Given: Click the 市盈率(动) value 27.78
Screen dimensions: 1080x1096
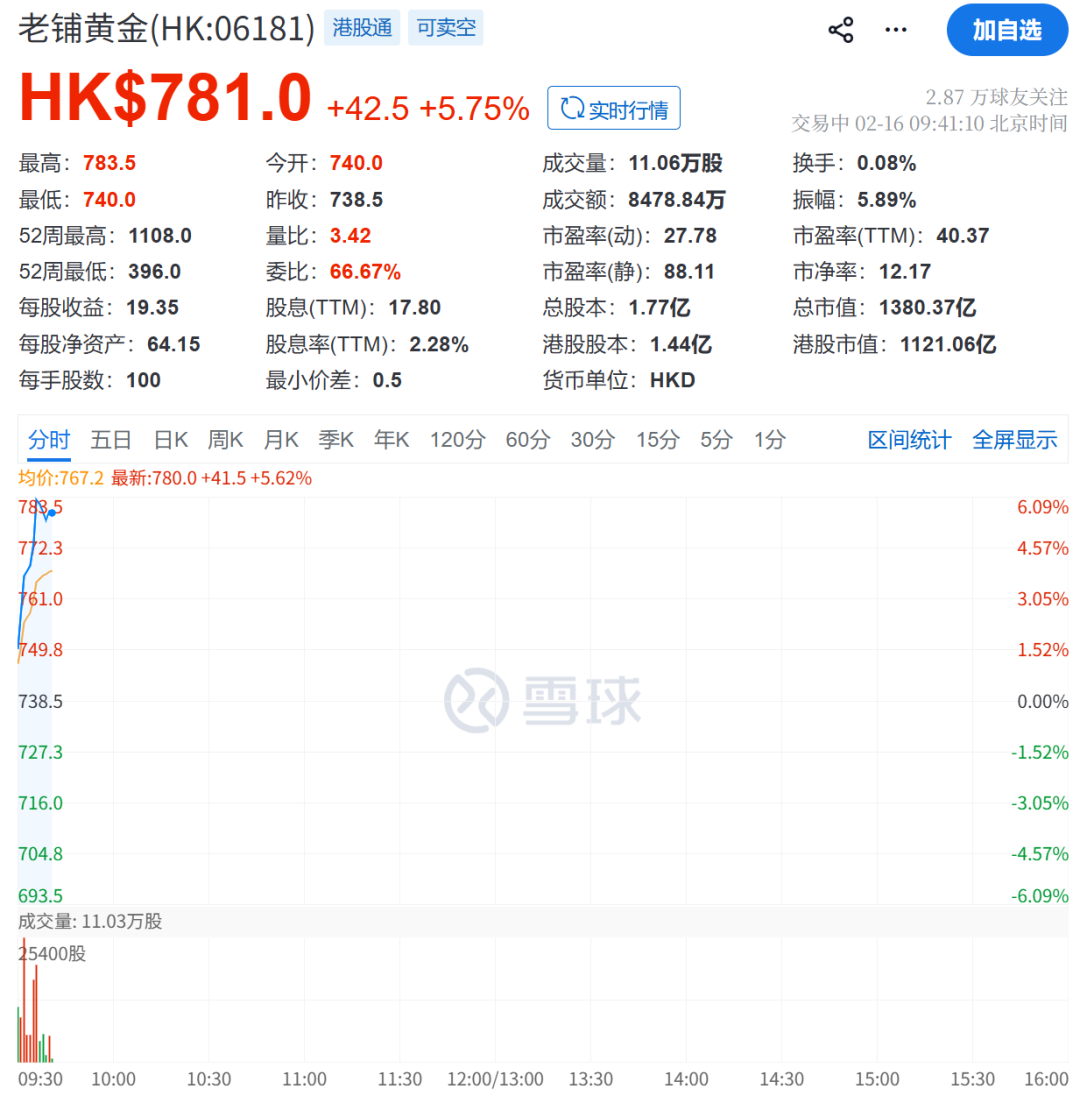Looking at the screenshot, I should pyautogui.click(x=691, y=236).
